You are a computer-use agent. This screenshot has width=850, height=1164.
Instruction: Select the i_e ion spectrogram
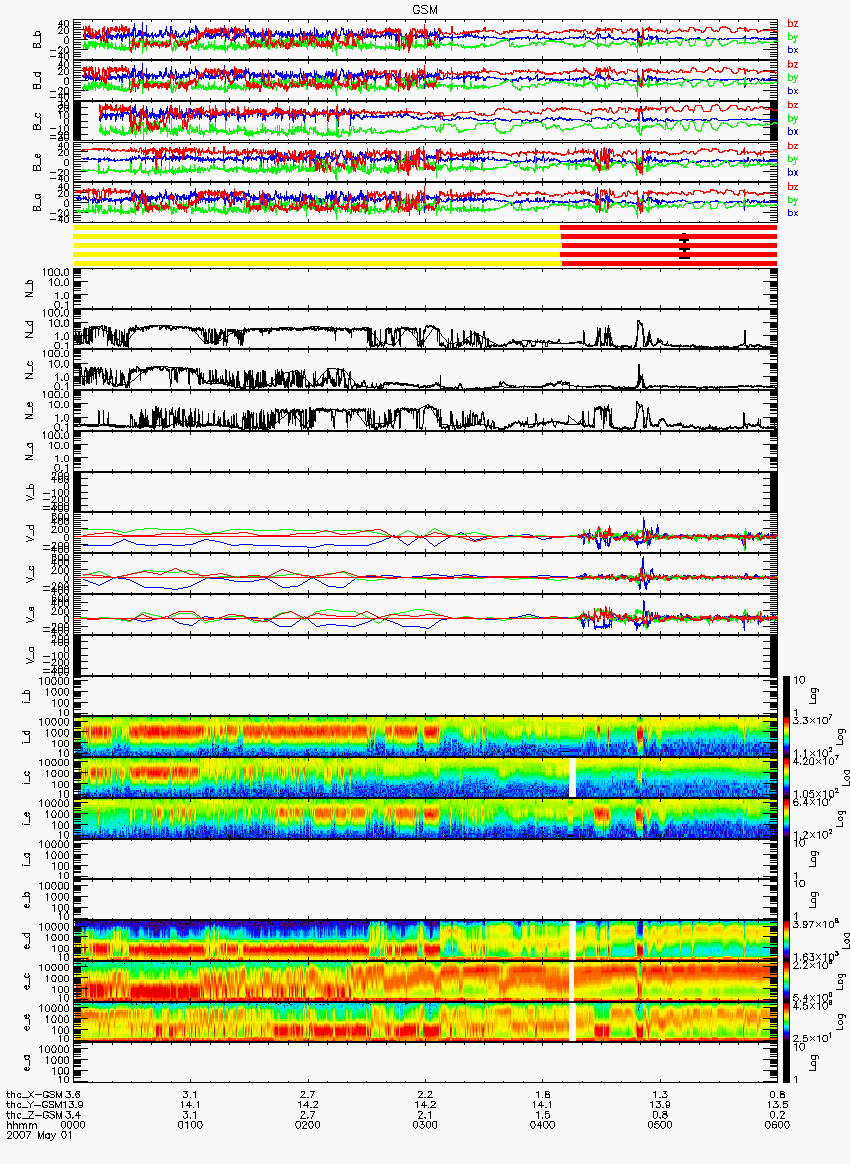pyautogui.click(x=425, y=819)
